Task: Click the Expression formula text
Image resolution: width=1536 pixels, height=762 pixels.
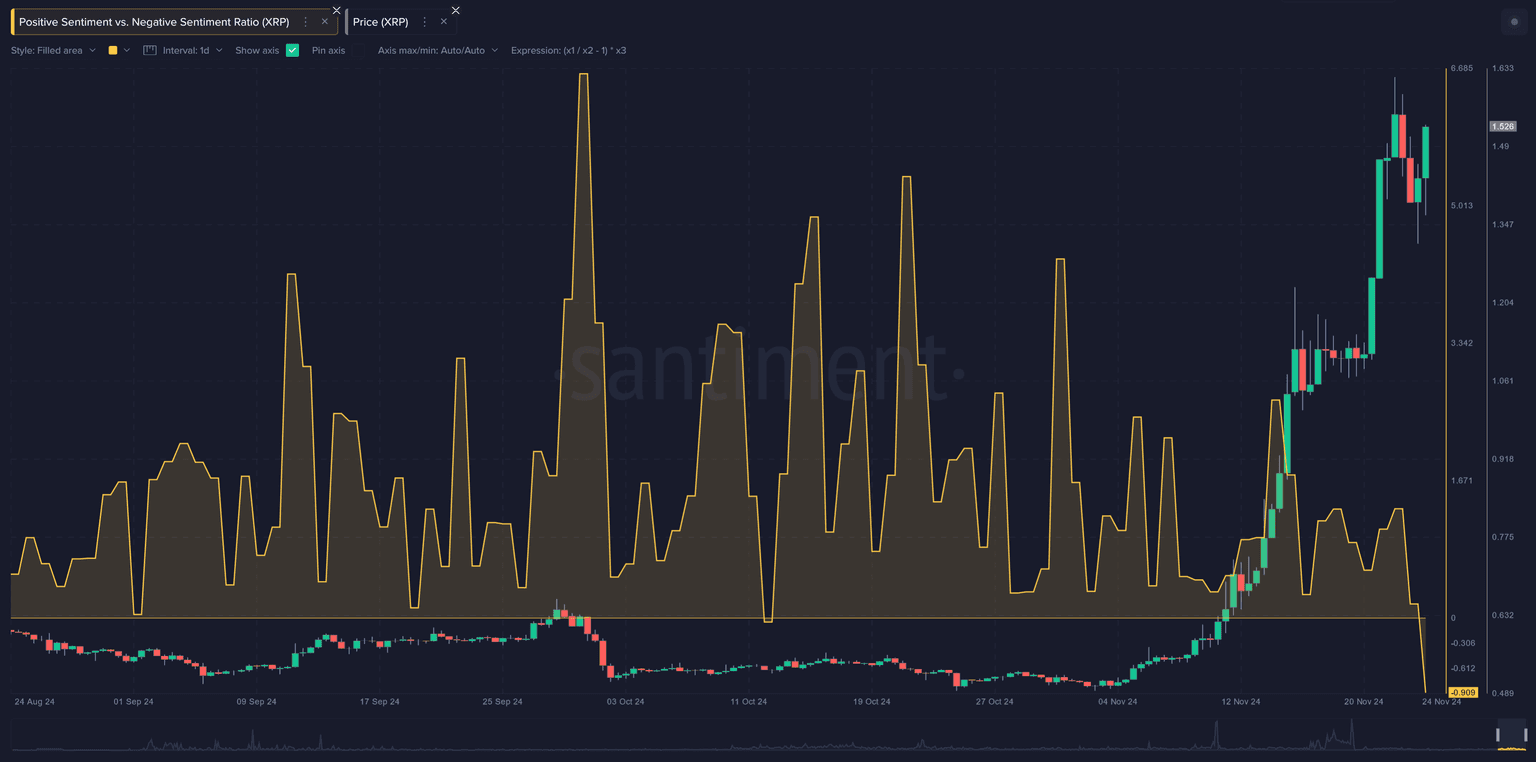Action: click(568, 50)
